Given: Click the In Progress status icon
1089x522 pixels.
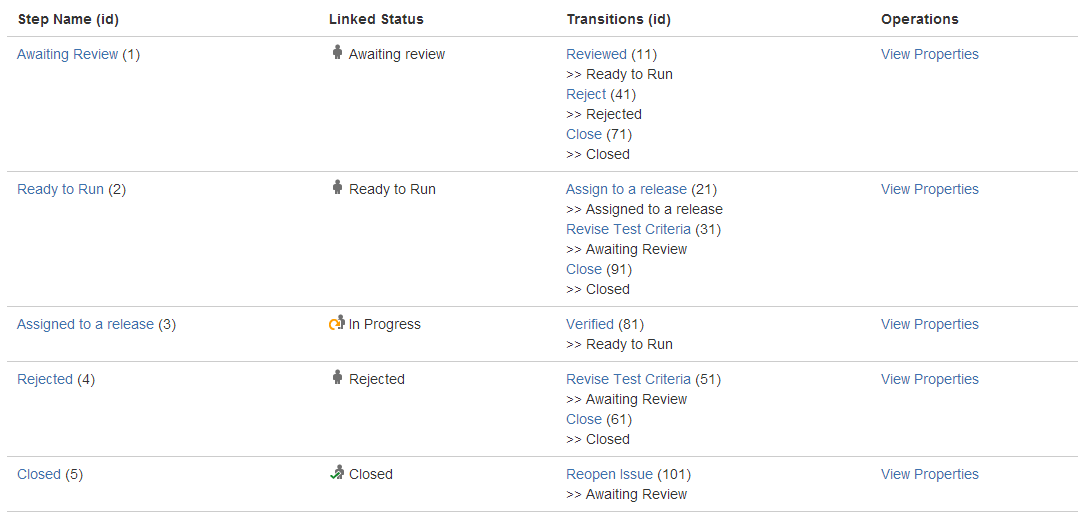Looking at the screenshot, I should click(x=337, y=323).
